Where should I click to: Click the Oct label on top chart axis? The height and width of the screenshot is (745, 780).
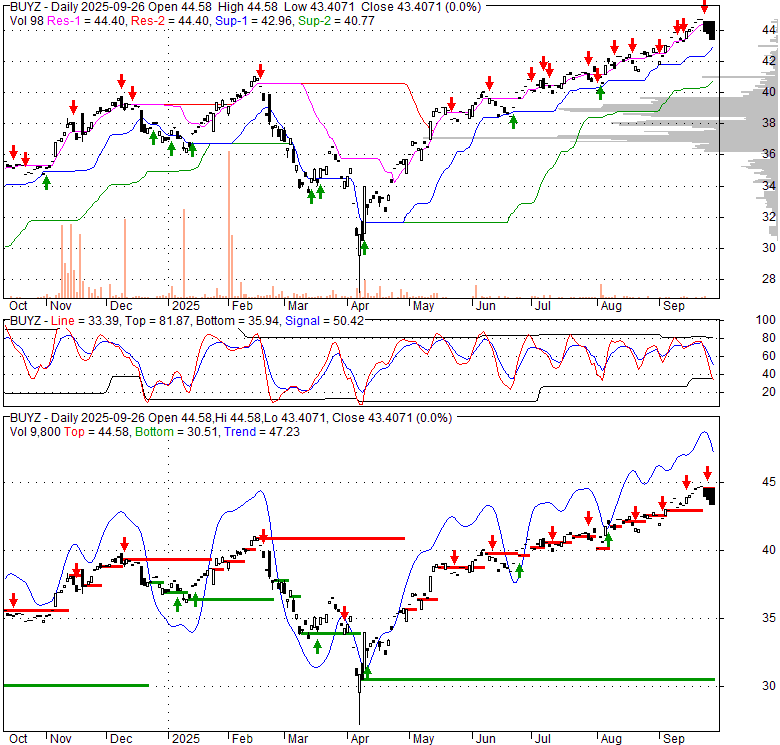click(x=18, y=306)
